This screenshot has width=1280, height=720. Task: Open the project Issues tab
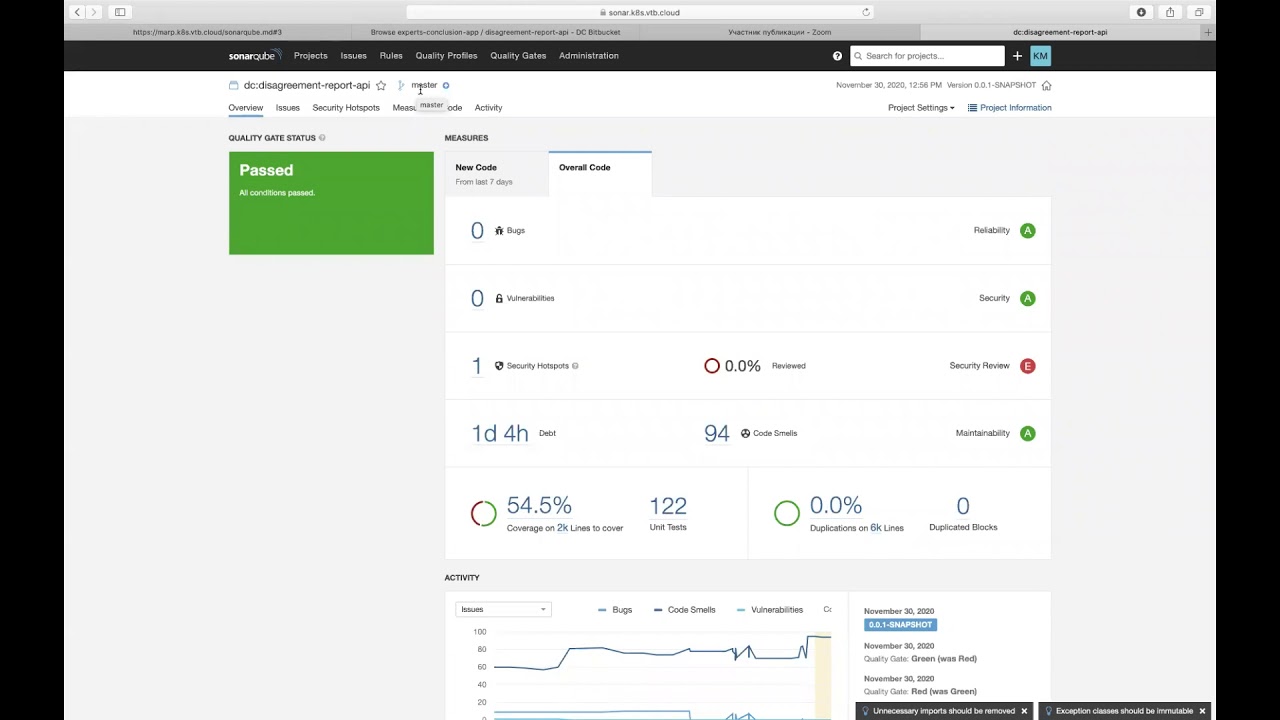288,108
